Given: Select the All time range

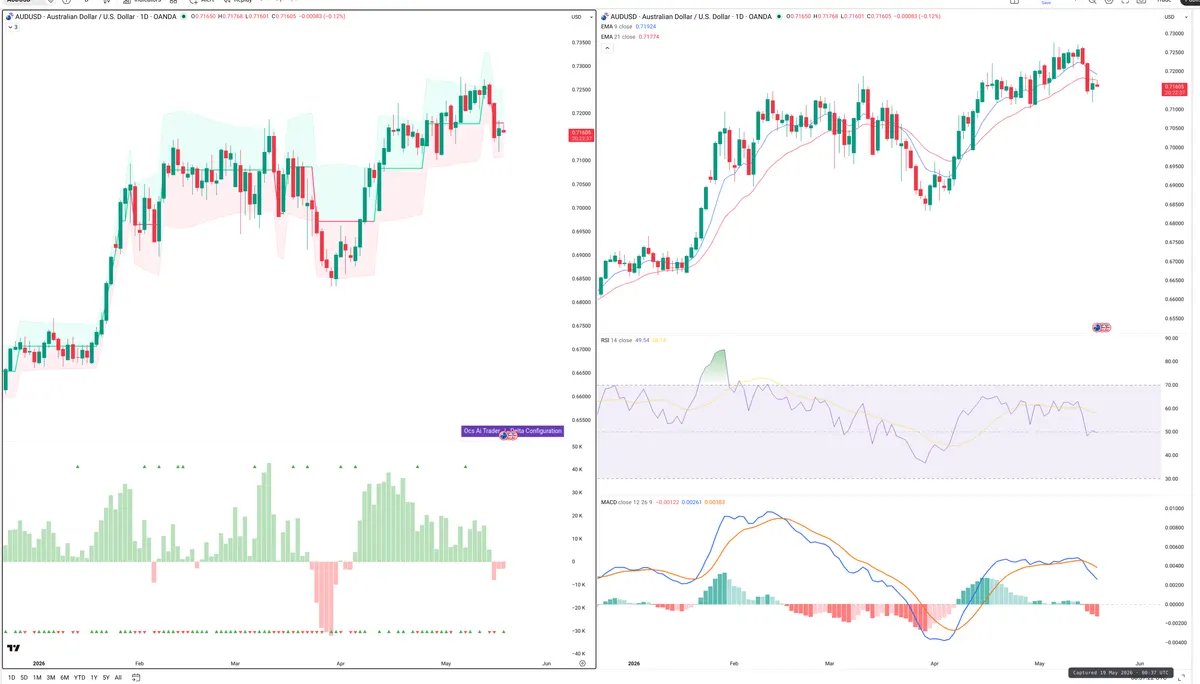Looking at the screenshot, I should pos(118,677).
